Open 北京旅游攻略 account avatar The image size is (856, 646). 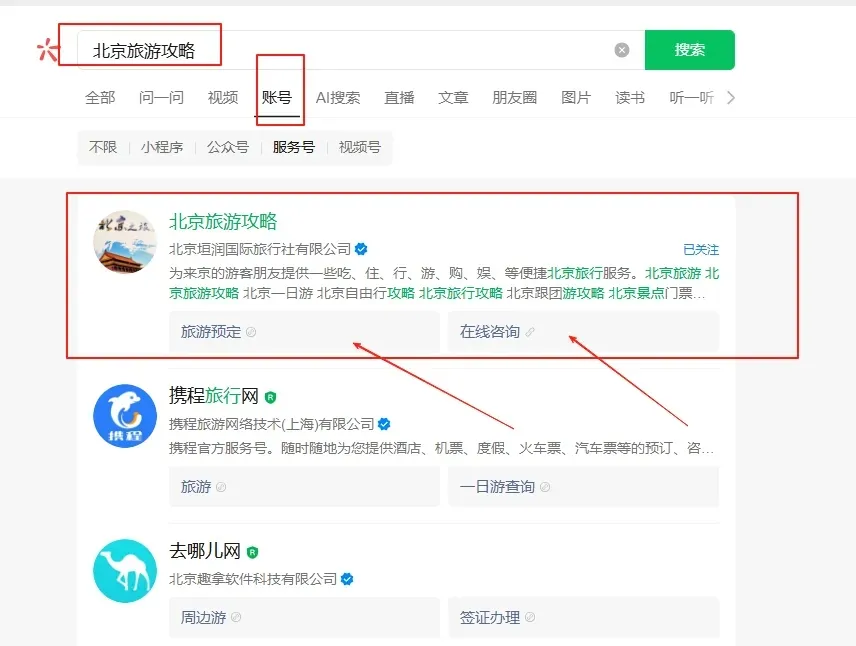point(125,242)
